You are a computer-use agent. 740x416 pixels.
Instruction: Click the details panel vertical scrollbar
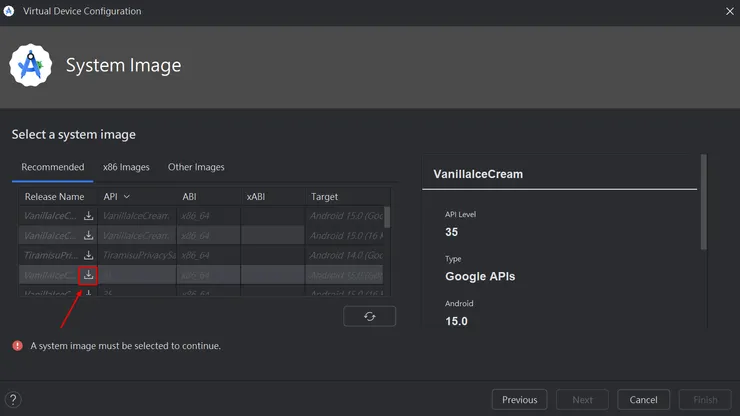(704, 202)
